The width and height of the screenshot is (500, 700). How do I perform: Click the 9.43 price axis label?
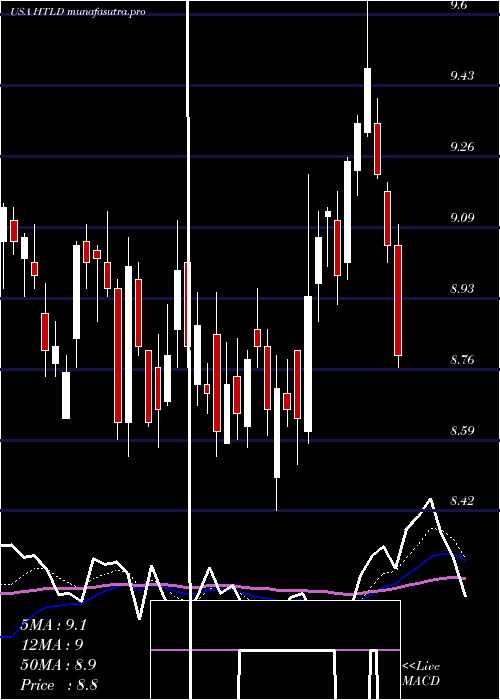coord(462,75)
